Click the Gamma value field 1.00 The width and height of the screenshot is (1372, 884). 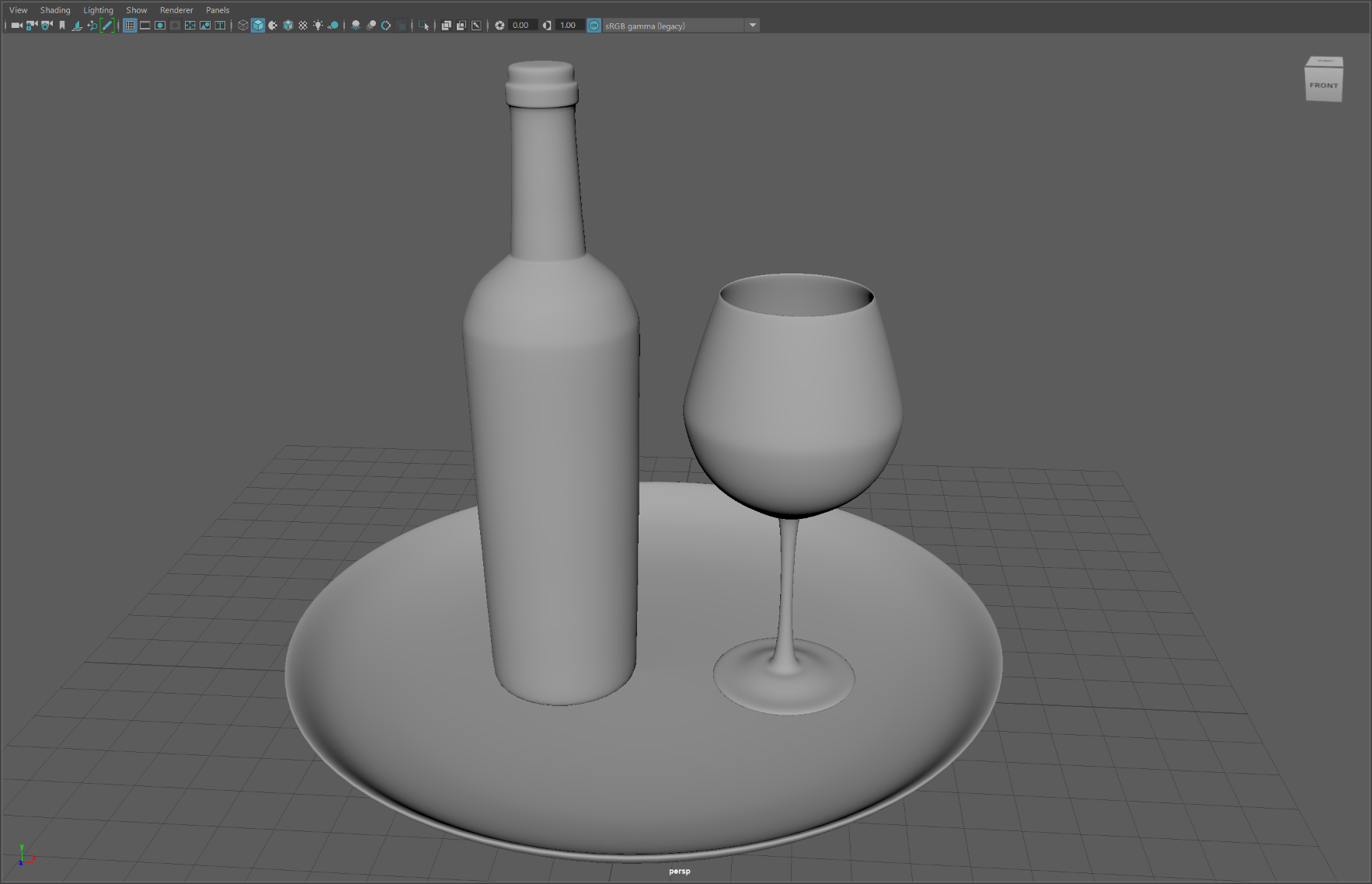tap(571, 26)
